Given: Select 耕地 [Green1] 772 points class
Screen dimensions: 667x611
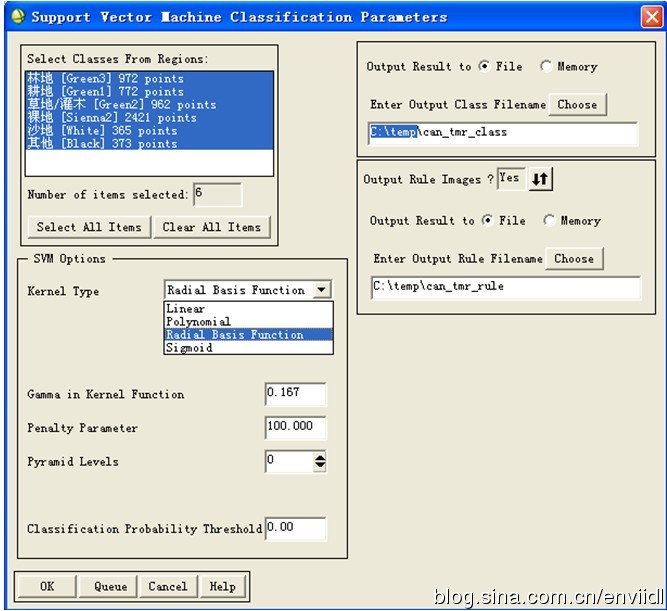Looking at the screenshot, I should 149,91.
